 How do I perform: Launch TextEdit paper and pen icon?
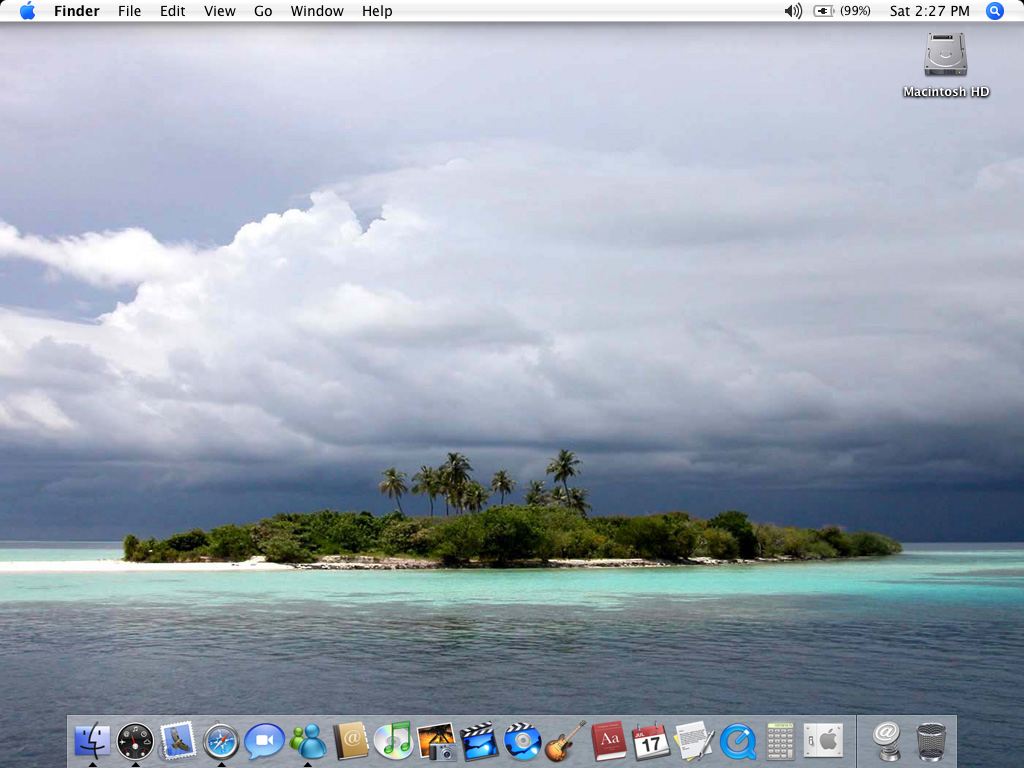[x=694, y=741]
